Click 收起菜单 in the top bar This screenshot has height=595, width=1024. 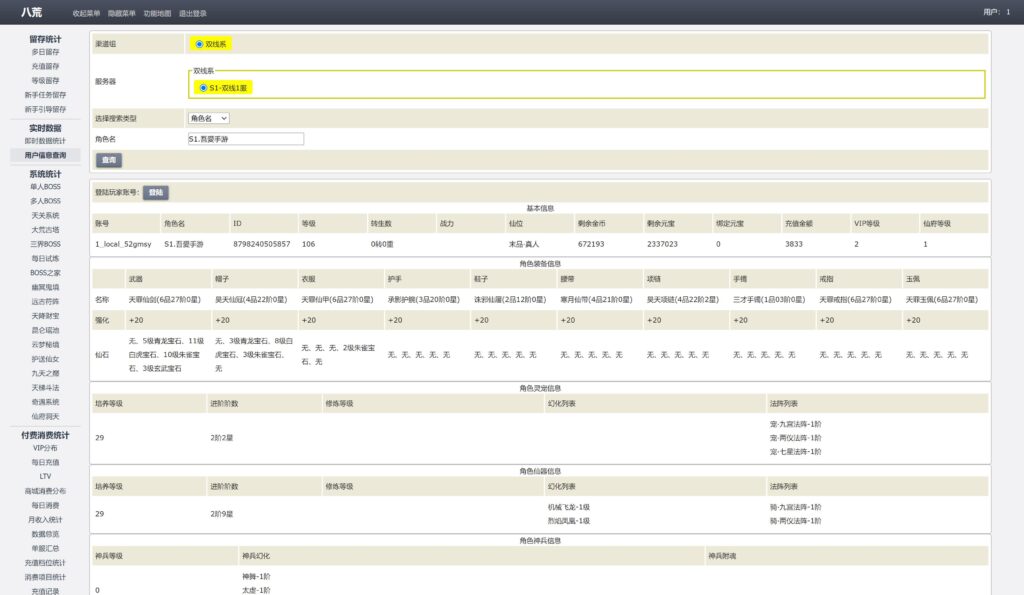pyautogui.click(x=86, y=13)
